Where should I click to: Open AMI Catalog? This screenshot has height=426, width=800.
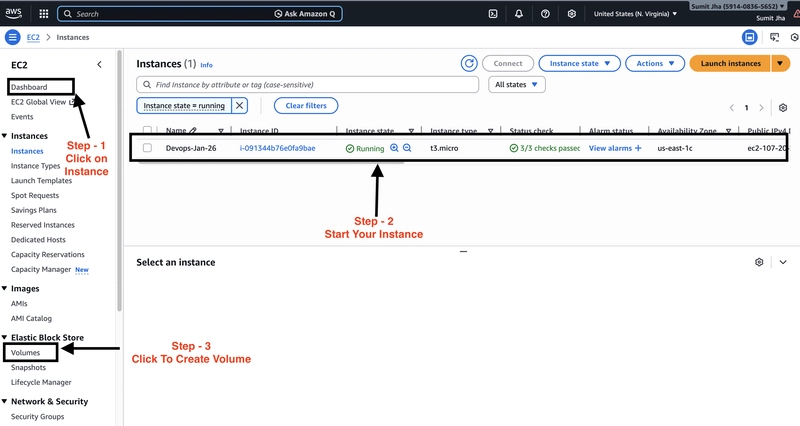click(31, 318)
